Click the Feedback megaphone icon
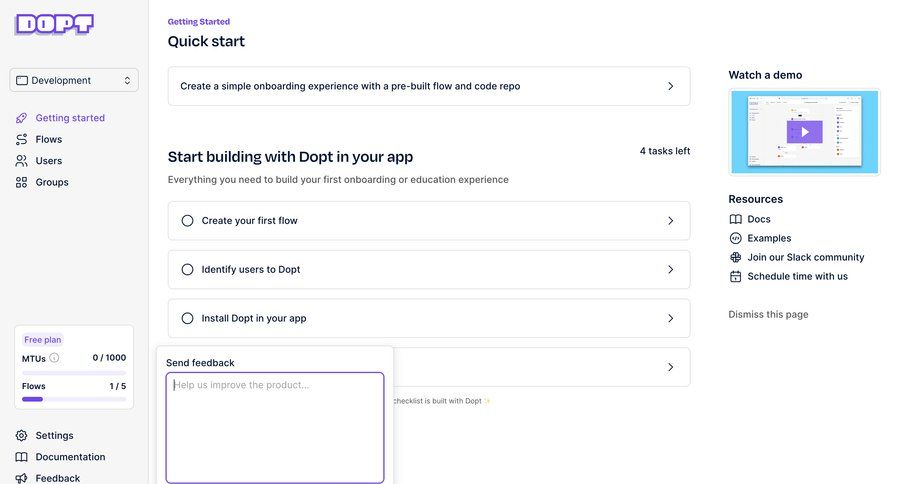The image size is (900, 484). click(x=21, y=478)
